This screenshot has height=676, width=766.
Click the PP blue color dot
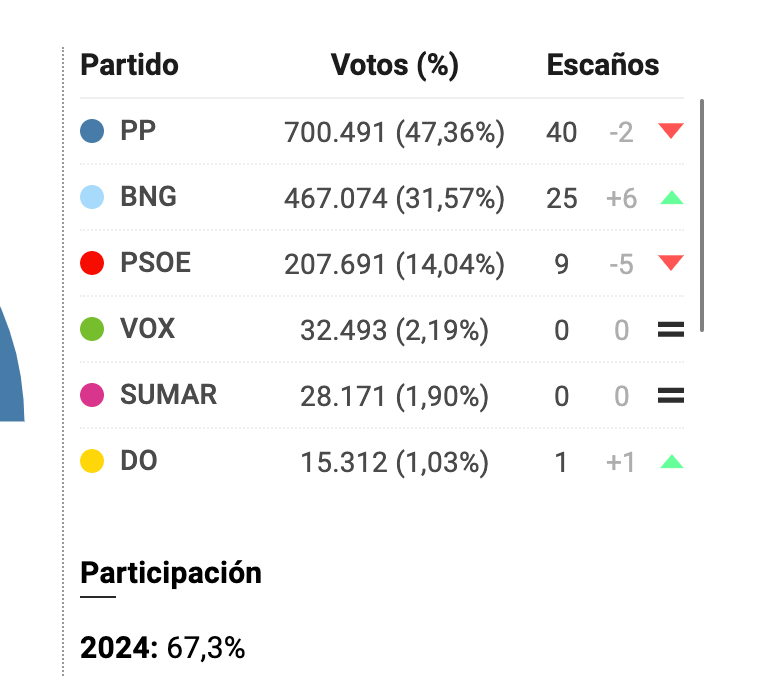[92, 131]
